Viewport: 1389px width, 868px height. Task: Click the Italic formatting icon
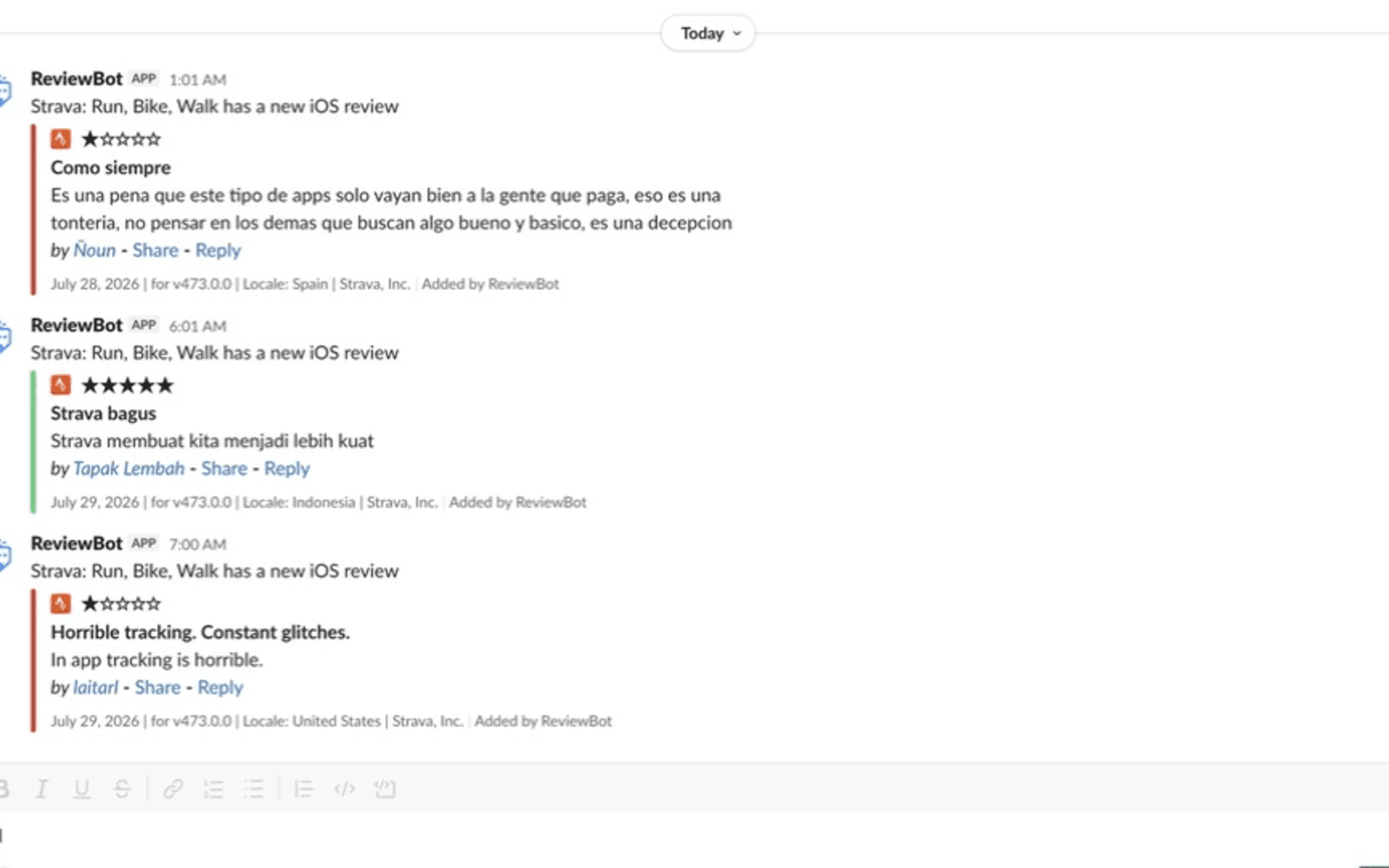coord(41,788)
